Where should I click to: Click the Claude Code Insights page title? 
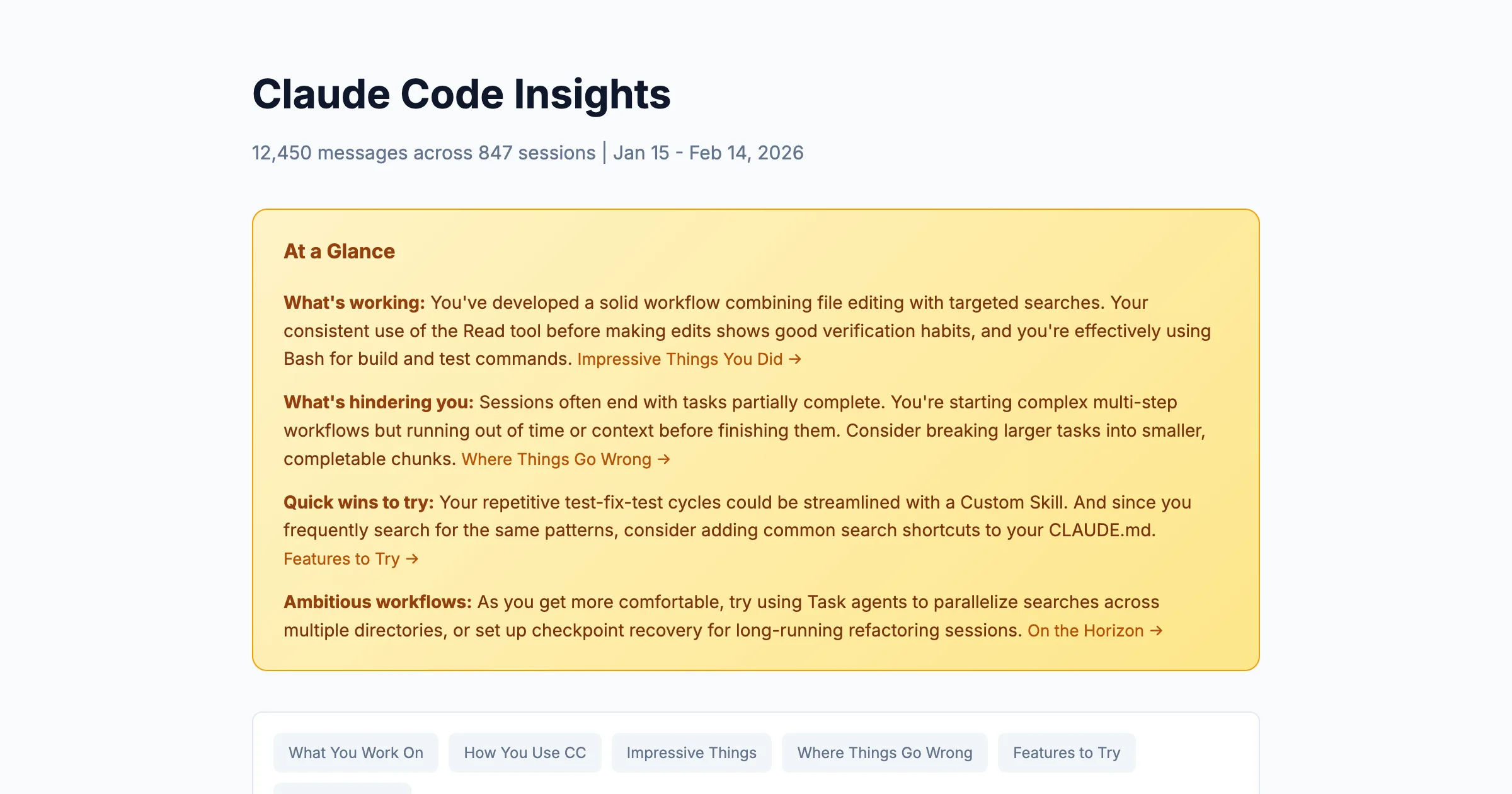pos(461,95)
